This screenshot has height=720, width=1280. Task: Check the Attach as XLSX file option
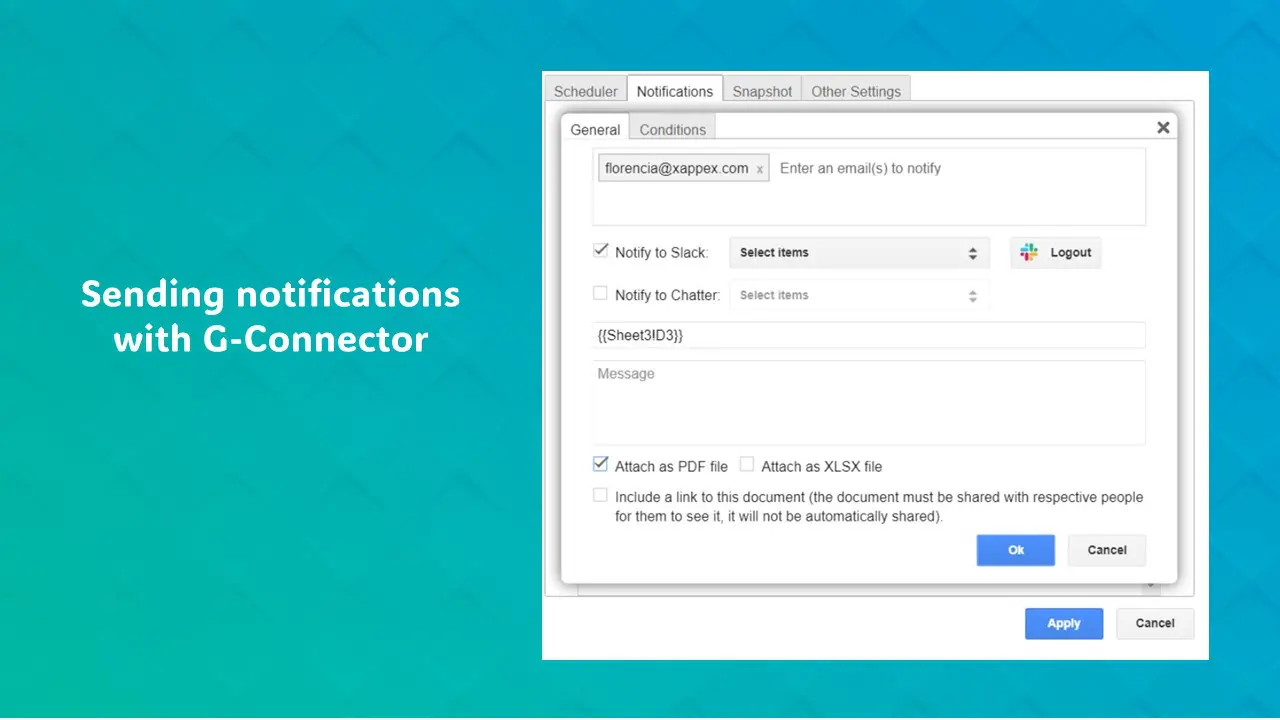747,465
